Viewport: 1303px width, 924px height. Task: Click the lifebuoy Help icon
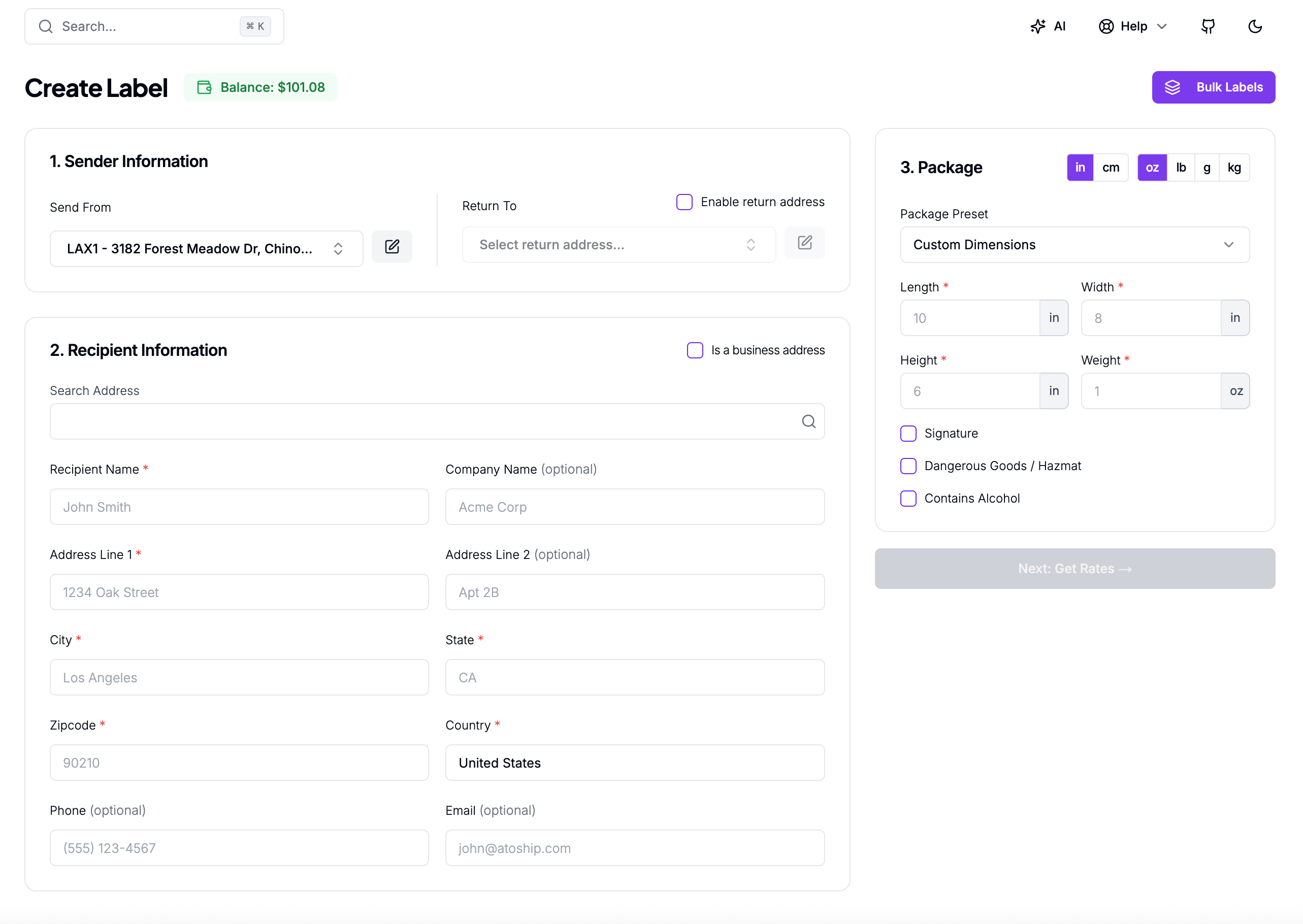(x=1105, y=26)
